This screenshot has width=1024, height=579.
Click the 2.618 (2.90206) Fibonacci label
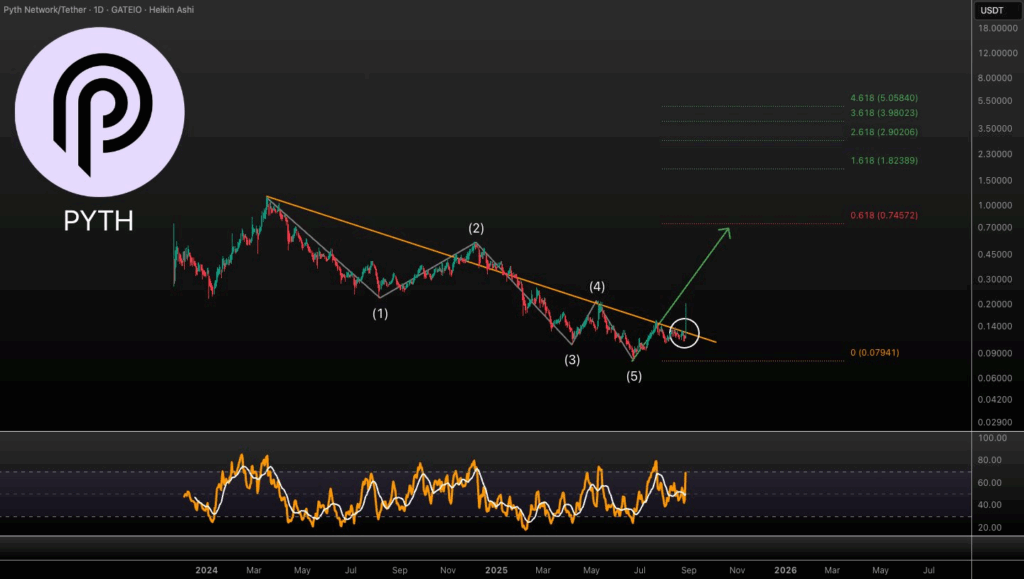pyautogui.click(x=884, y=132)
